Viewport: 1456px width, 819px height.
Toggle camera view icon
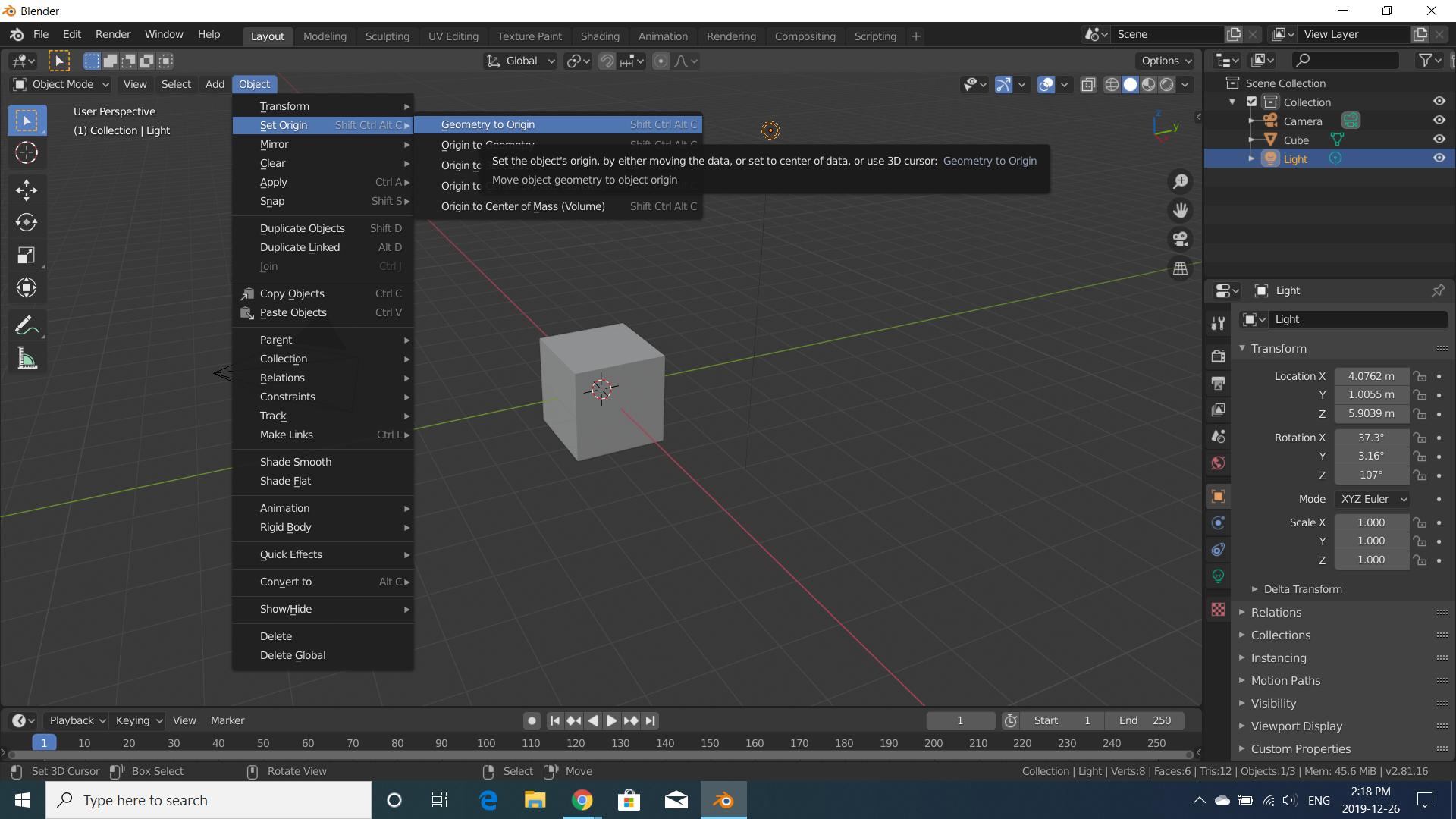click(1180, 240)
